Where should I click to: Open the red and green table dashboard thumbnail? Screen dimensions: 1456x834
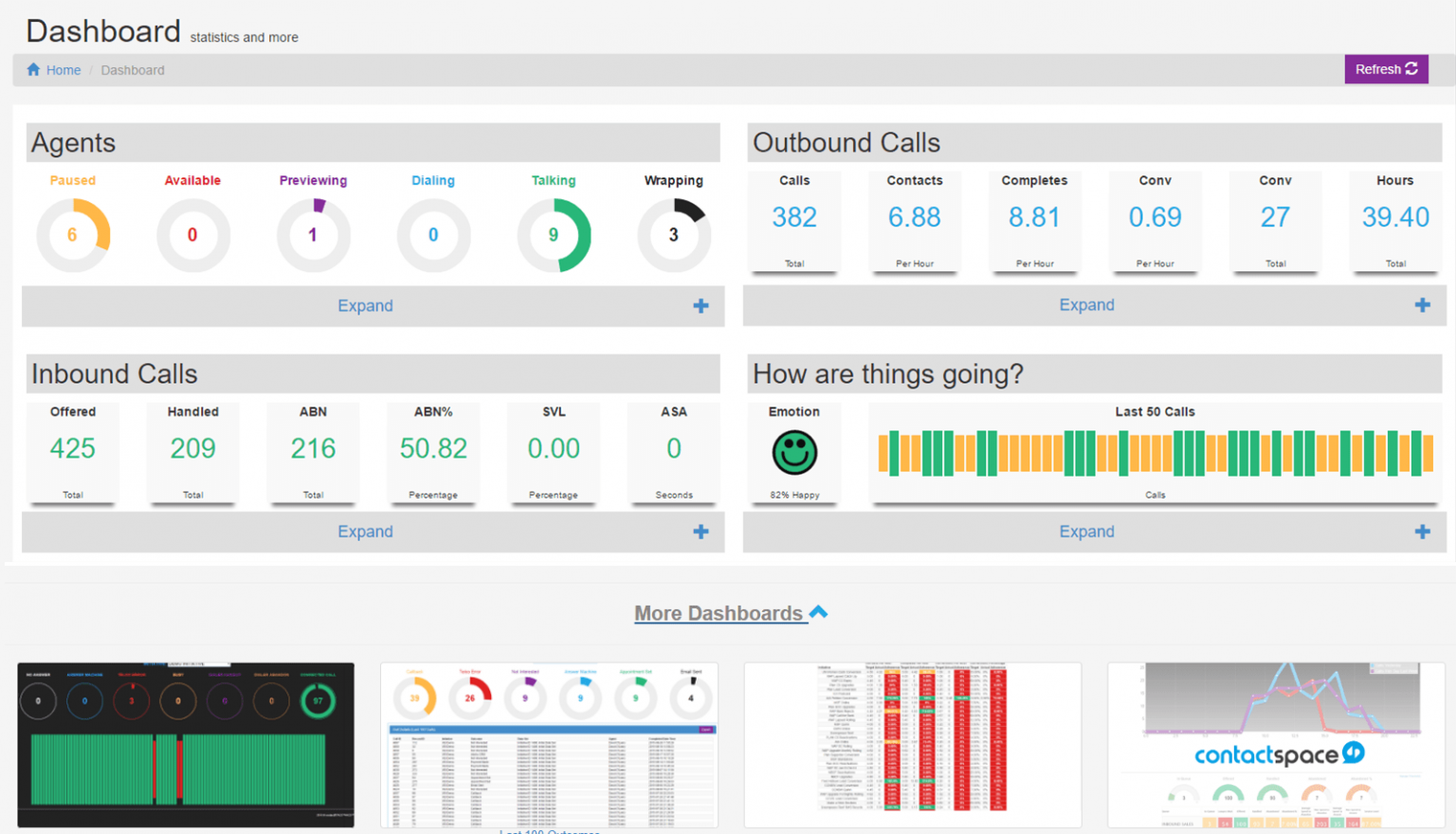(913, 745)
